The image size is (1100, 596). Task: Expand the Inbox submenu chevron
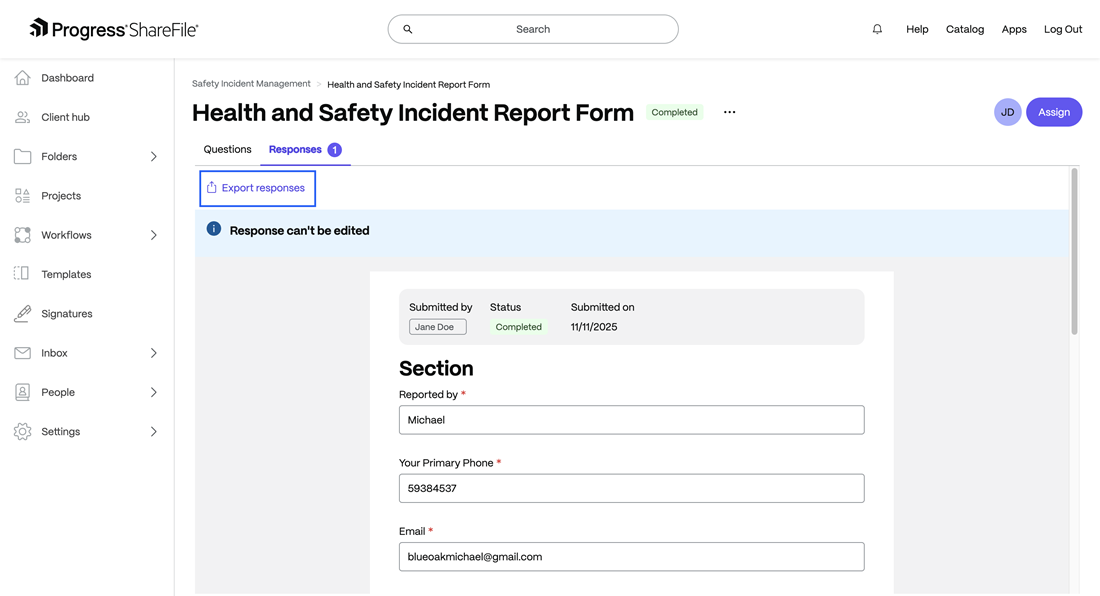pyautogui.click(x=153, y=353)
